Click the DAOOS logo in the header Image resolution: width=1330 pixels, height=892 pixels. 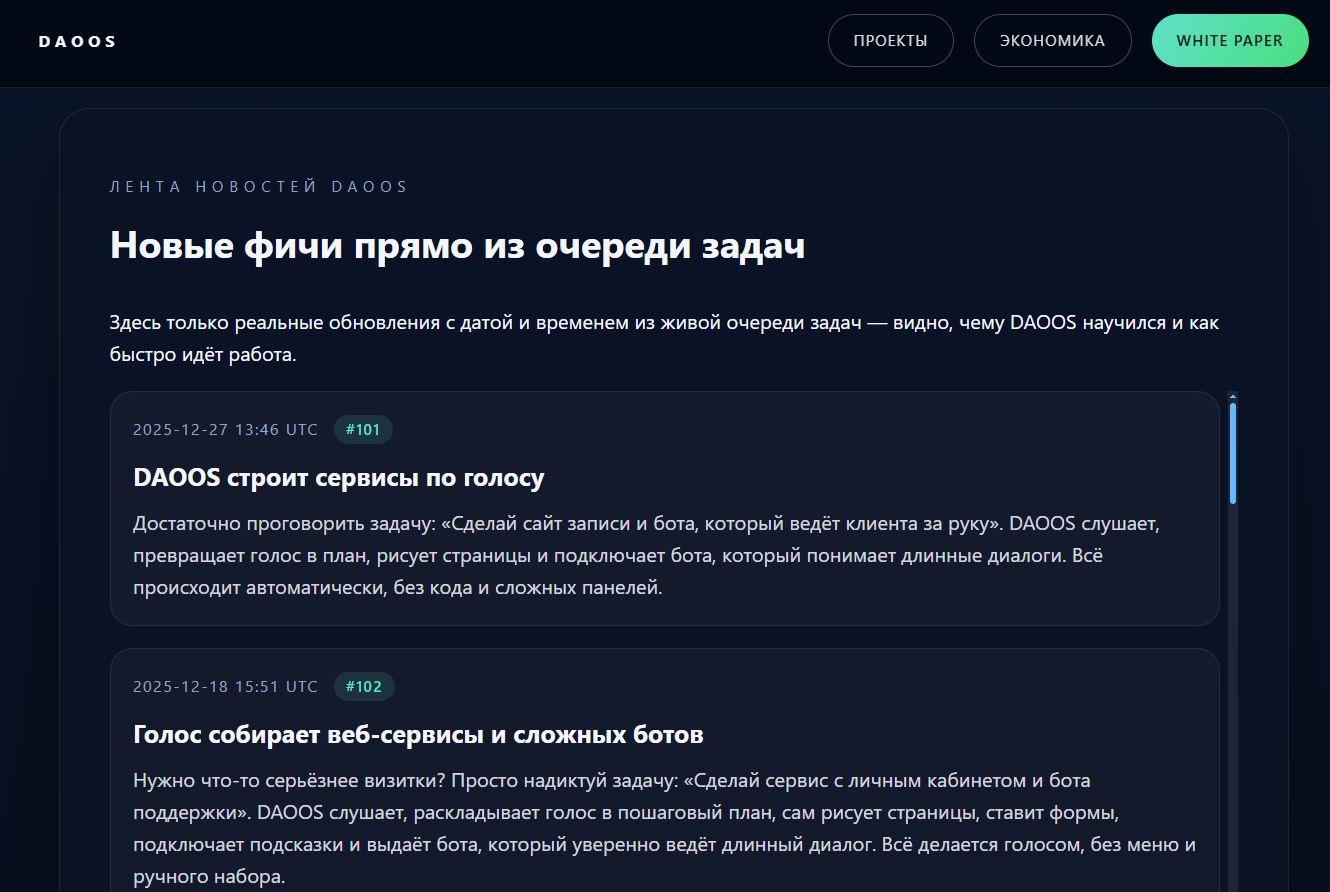point(77,41)
